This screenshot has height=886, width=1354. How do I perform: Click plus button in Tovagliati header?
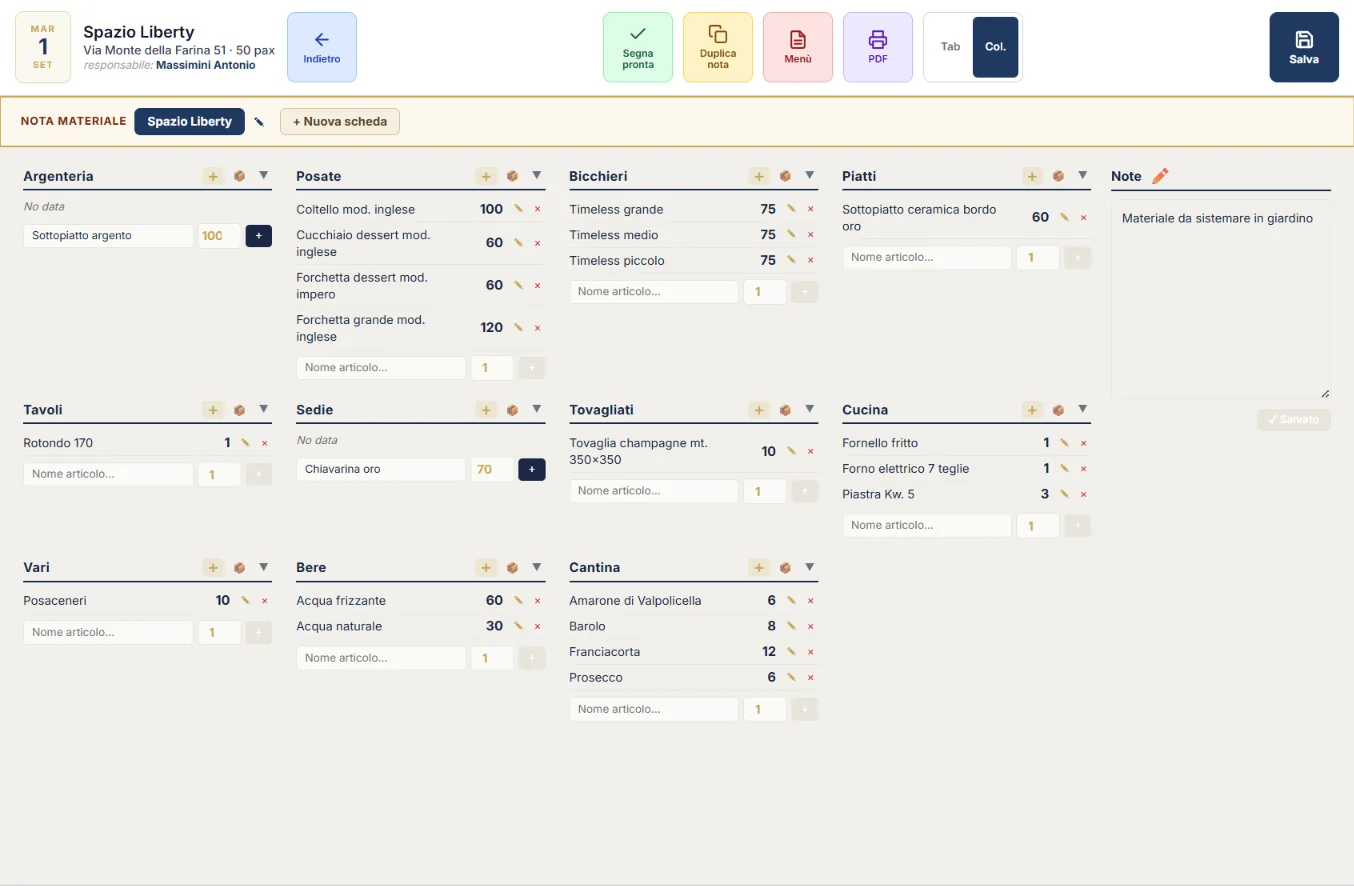tap(759, 410)
